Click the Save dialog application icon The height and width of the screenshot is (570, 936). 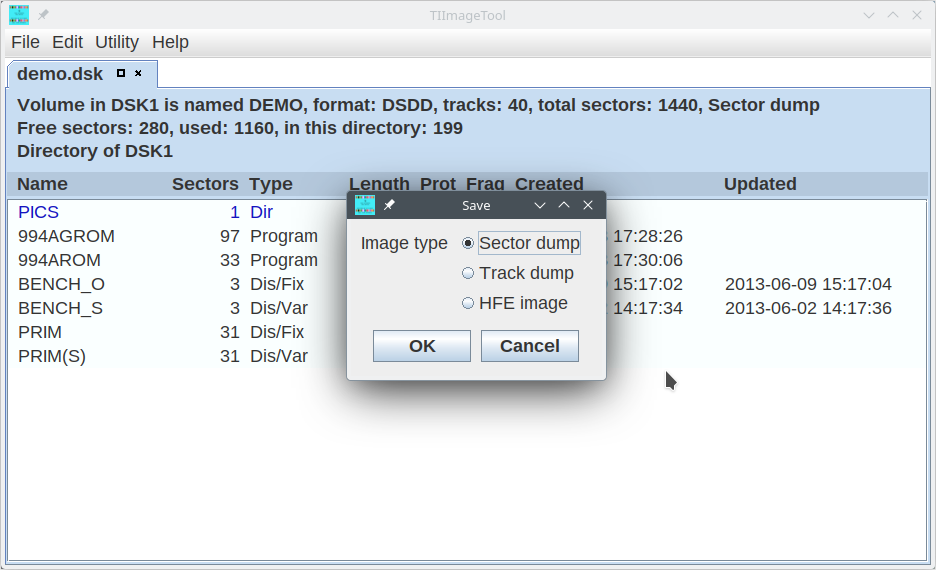coord(365,205)
